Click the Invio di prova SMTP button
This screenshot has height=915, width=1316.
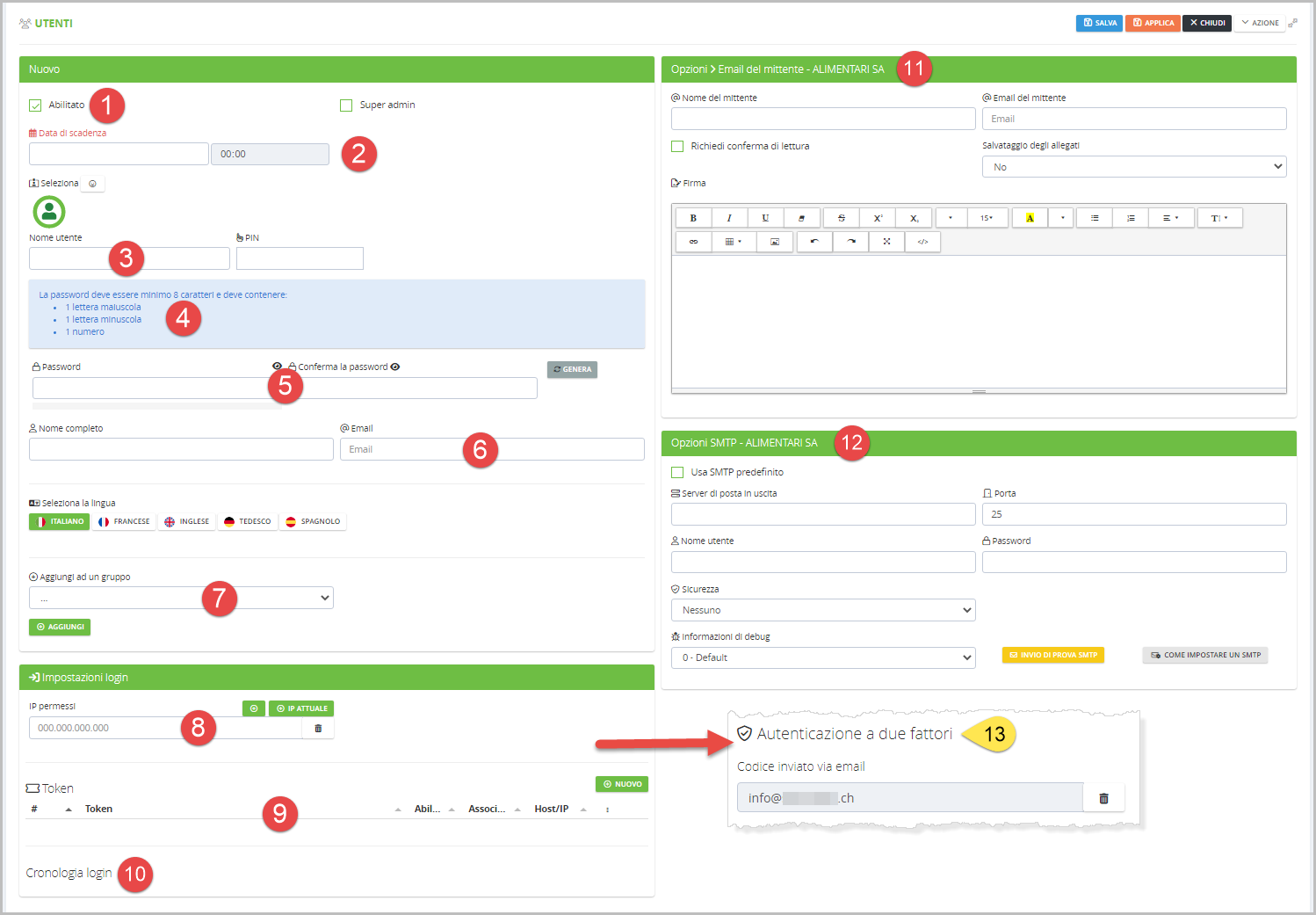[1052, 655]
